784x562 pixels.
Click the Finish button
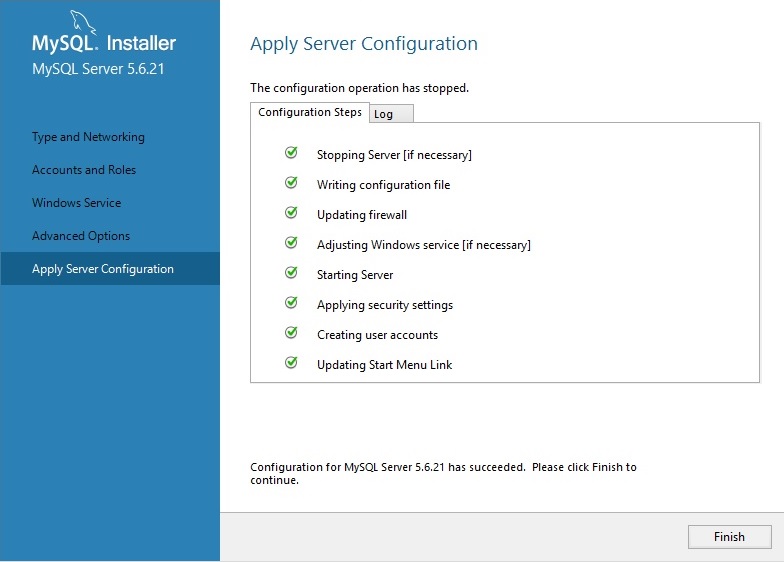[x=730, y=536]
